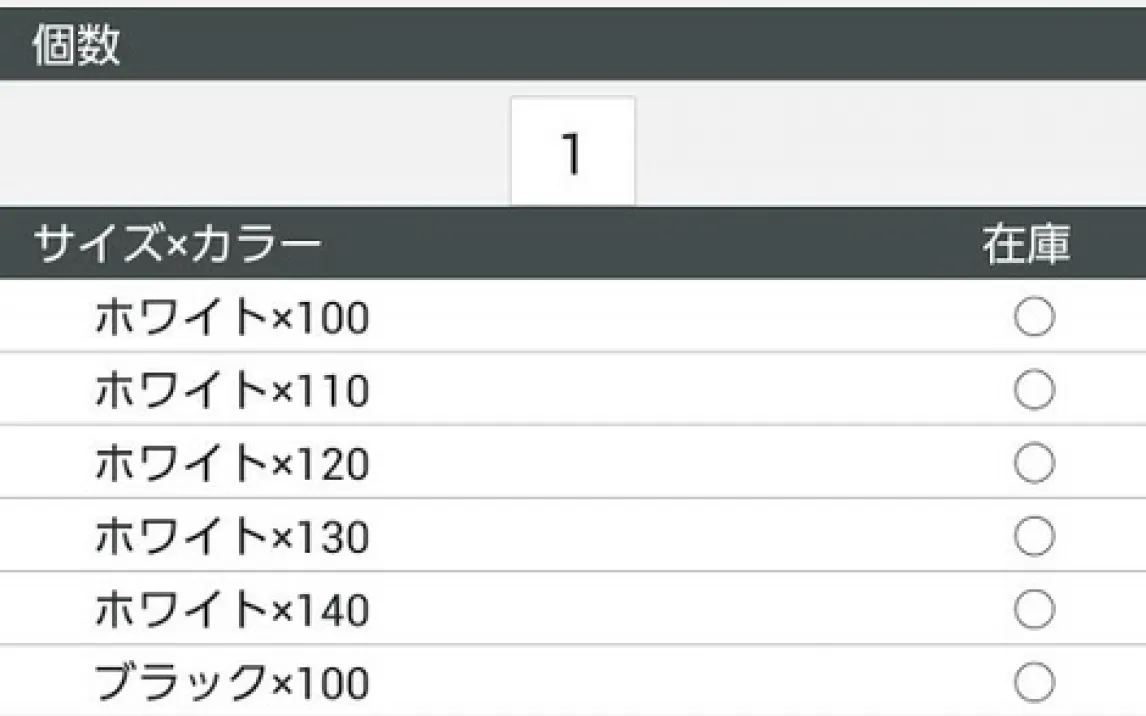This screenshot has height=716, width=1146.
Task: Choose the ホワイト×120 stock circle
Action: [1033, 464]
